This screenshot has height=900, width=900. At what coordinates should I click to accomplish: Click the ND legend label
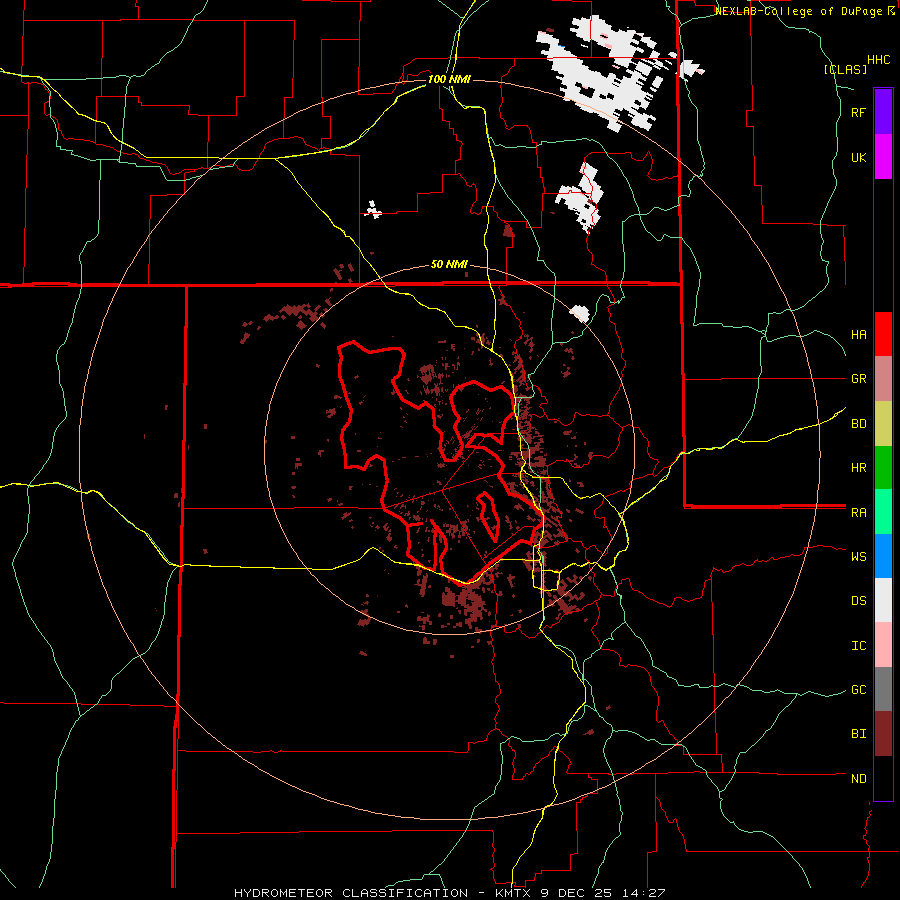coord(858,779)
